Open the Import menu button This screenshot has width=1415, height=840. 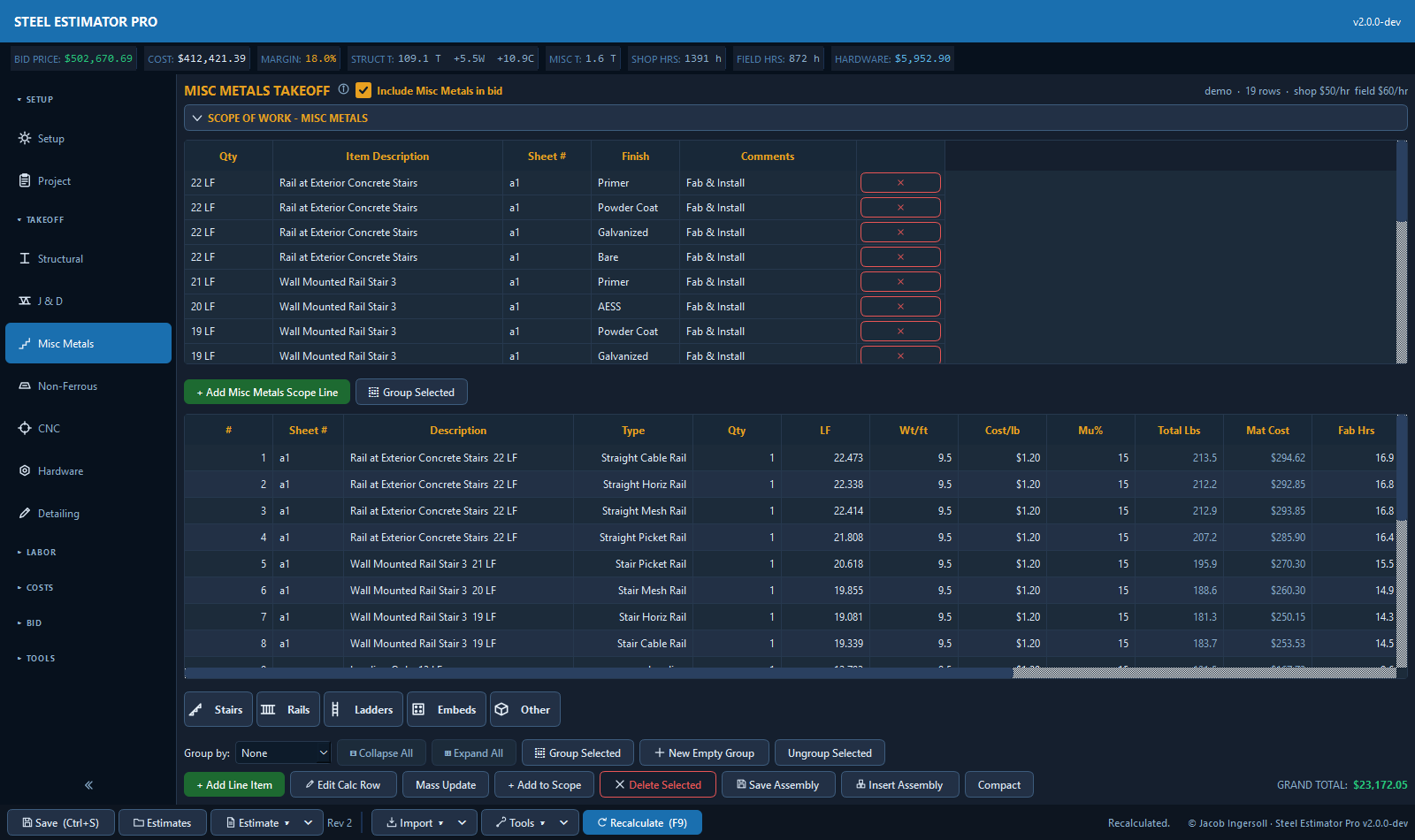point(410,822)
